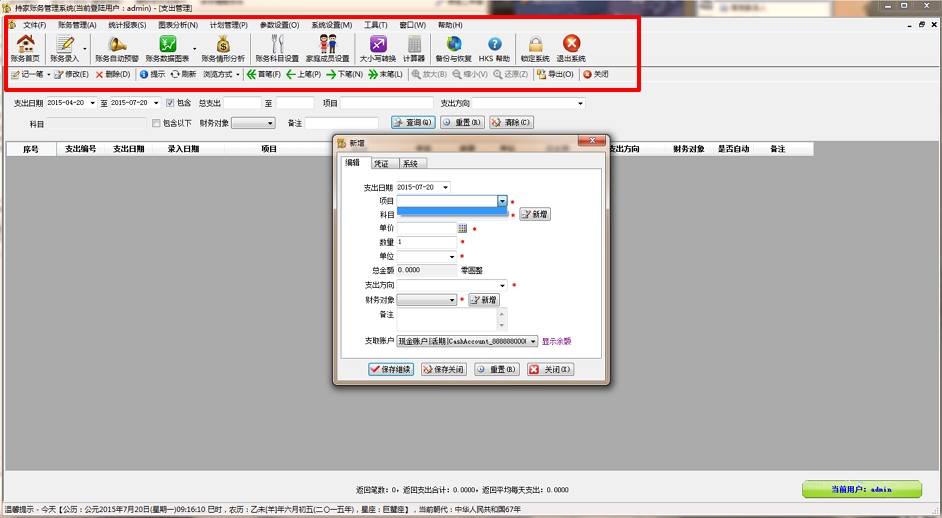Open the 单位 dropdown in the dialog
The height and width of the screenshot is (518, 942).
pyautogui.click(x=452, y=257)
